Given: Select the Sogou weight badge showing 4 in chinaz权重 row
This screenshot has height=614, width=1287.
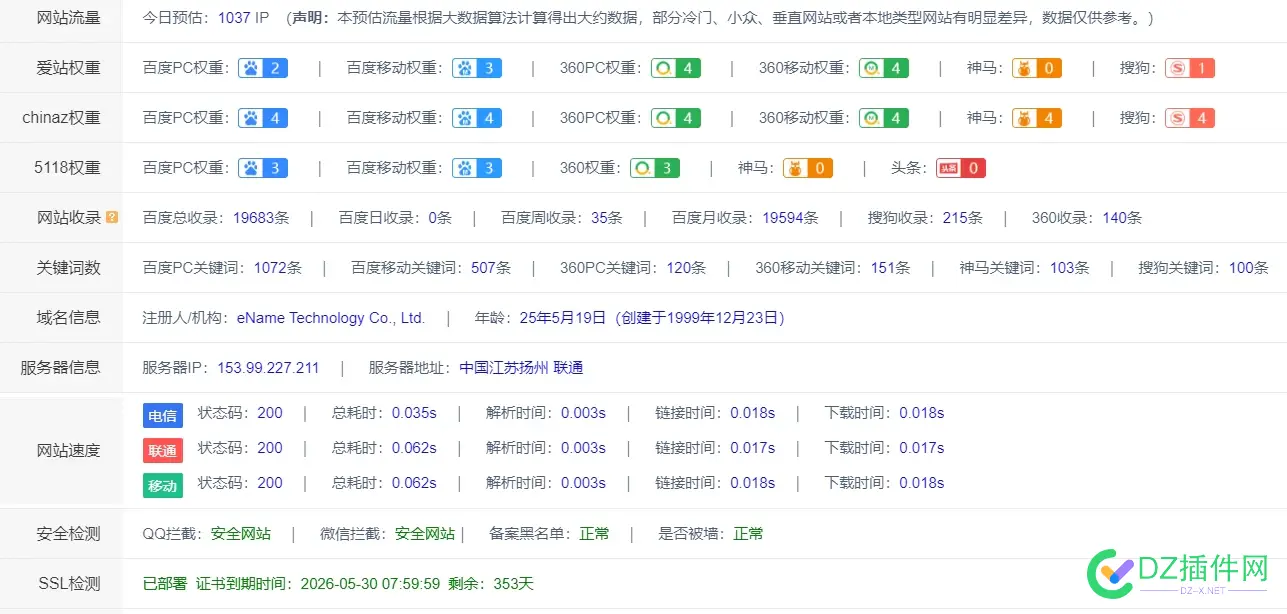Looking at the screenshot, I should 1189,117.
